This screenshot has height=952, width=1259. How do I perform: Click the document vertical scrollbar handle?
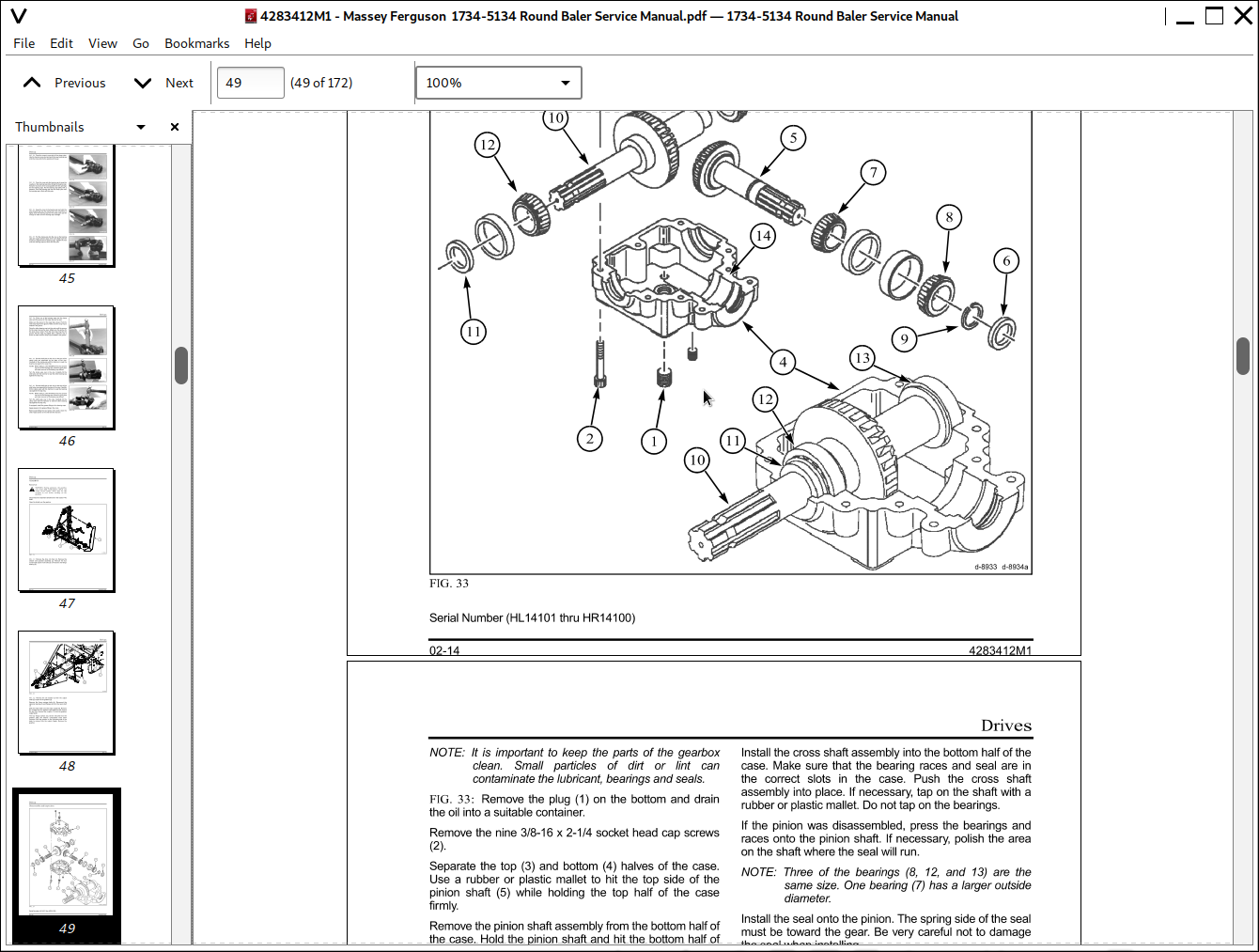pos(1243,356)
